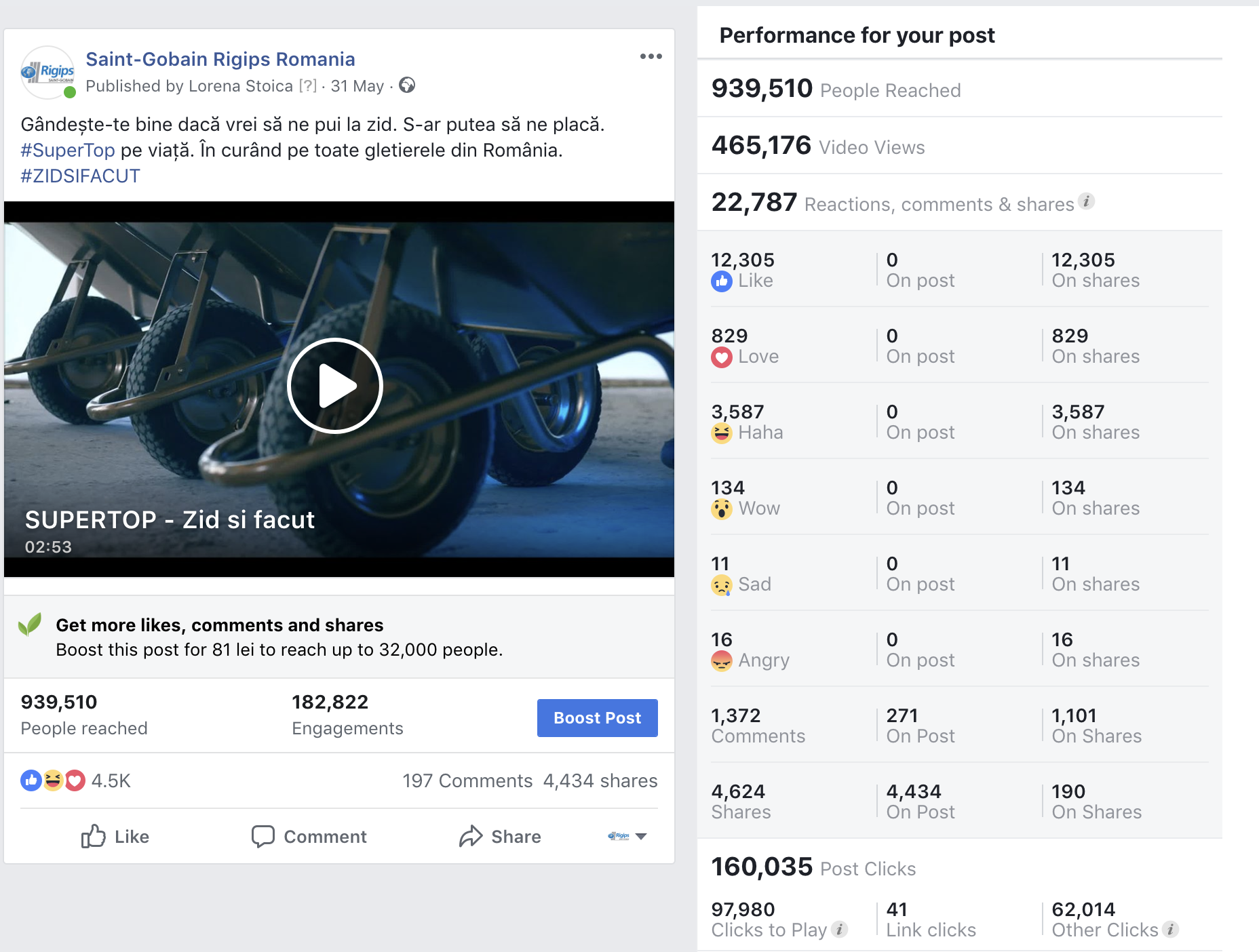Click the 31 May post date
The image size is (1259, 952).
[357, 86]
